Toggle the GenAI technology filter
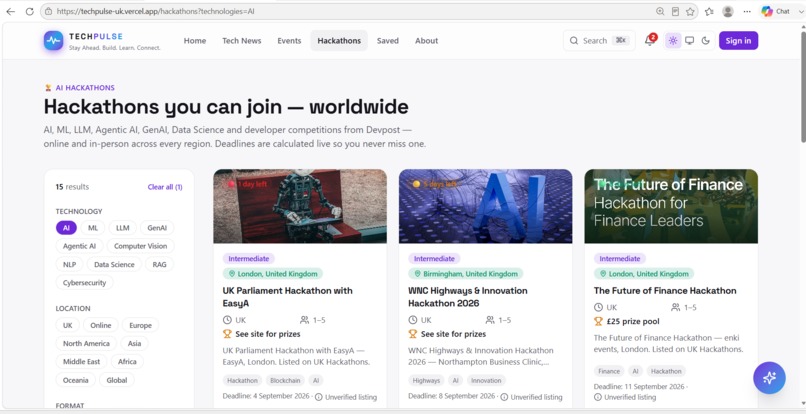 [157, 228]
